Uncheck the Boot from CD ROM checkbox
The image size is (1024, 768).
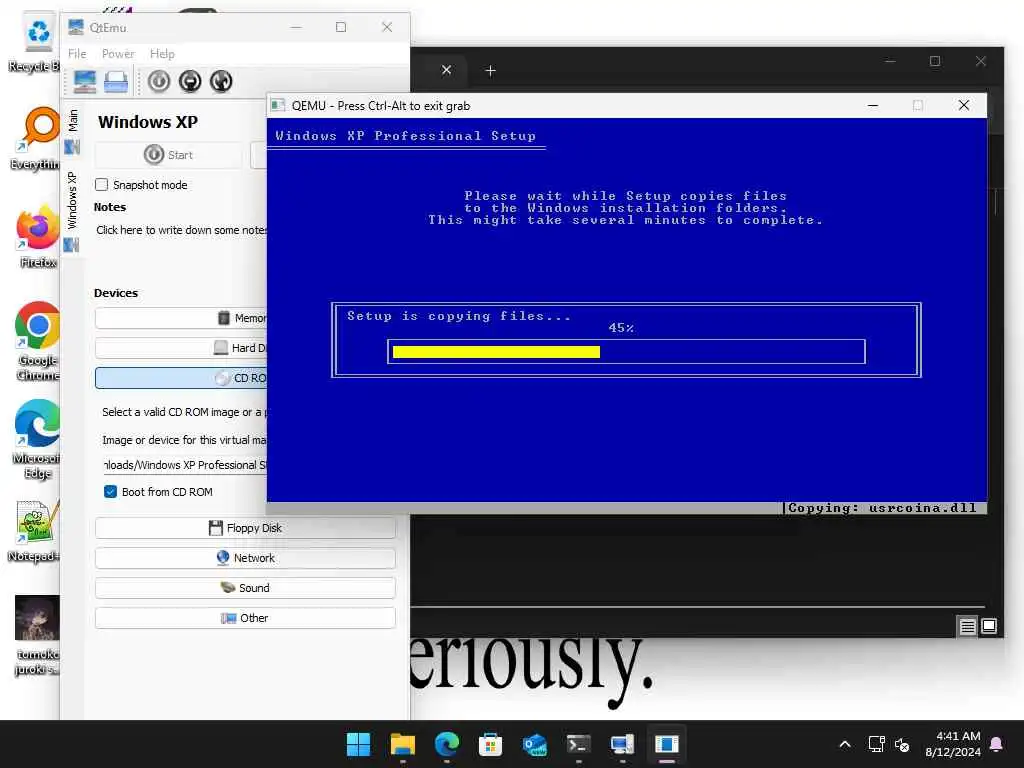pyautogui.click(x=110, y=492)
